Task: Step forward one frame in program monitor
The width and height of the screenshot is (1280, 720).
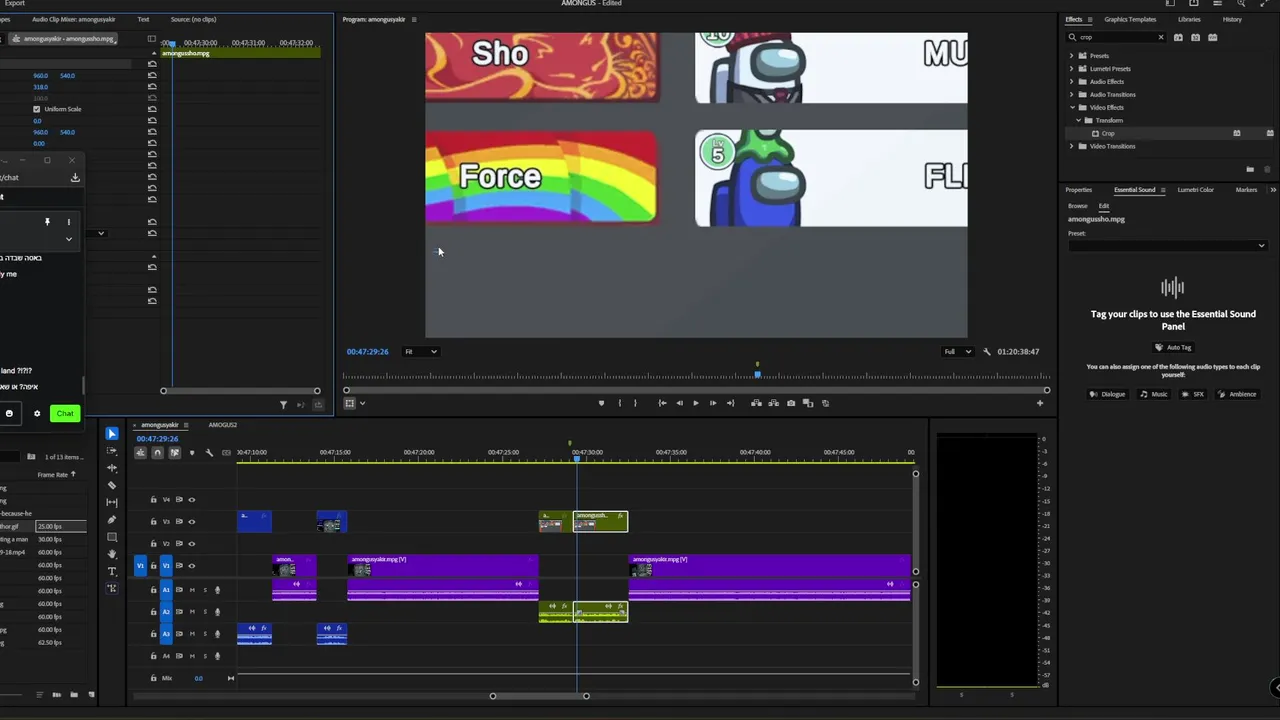Action: click(x=712, y=403)
